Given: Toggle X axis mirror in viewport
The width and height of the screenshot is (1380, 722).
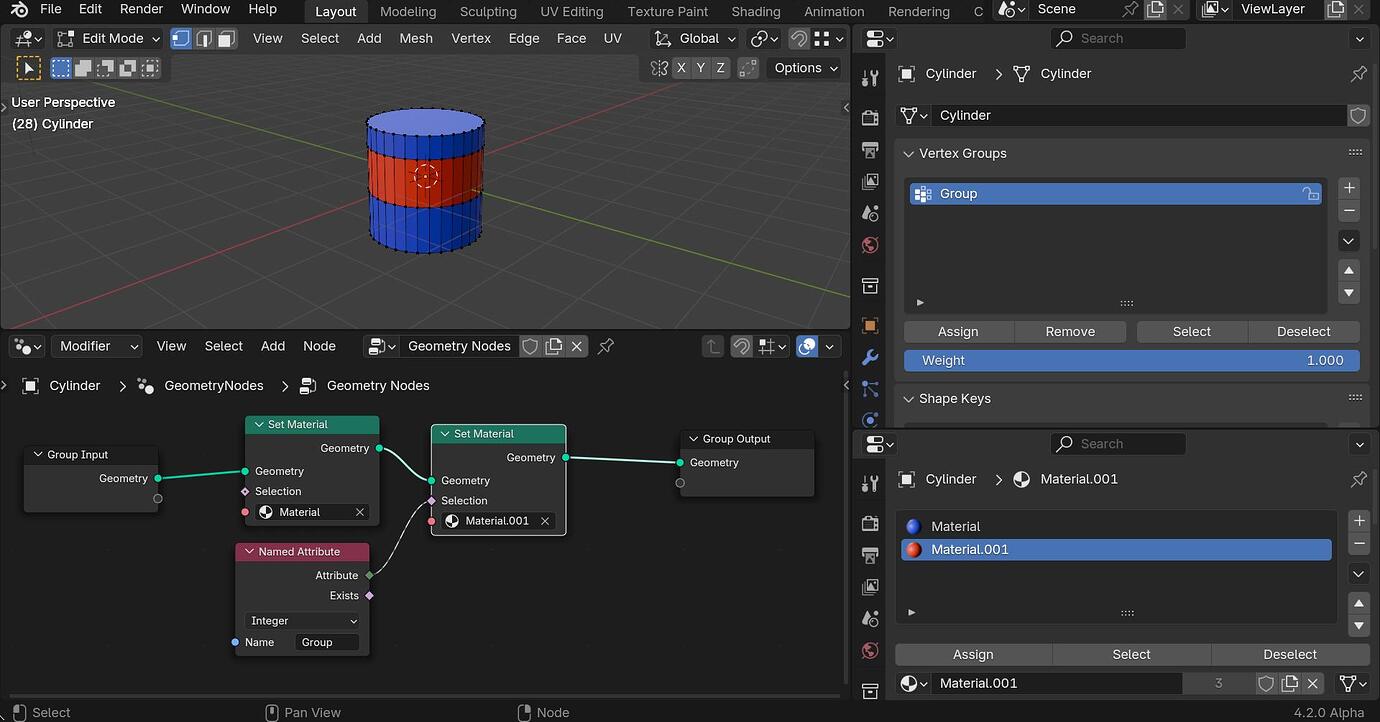Looking at the screenshot, I should [x=682, y=68].
